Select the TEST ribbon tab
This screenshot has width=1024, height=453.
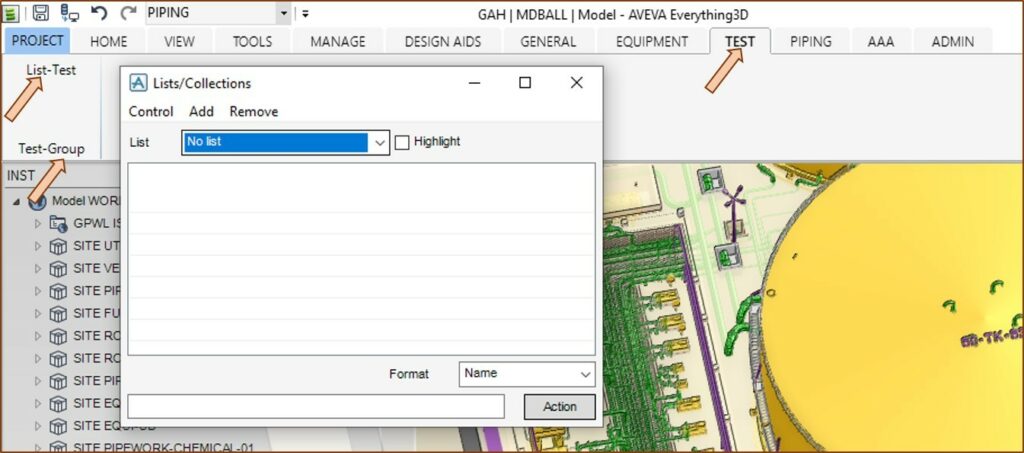point(740,42)
